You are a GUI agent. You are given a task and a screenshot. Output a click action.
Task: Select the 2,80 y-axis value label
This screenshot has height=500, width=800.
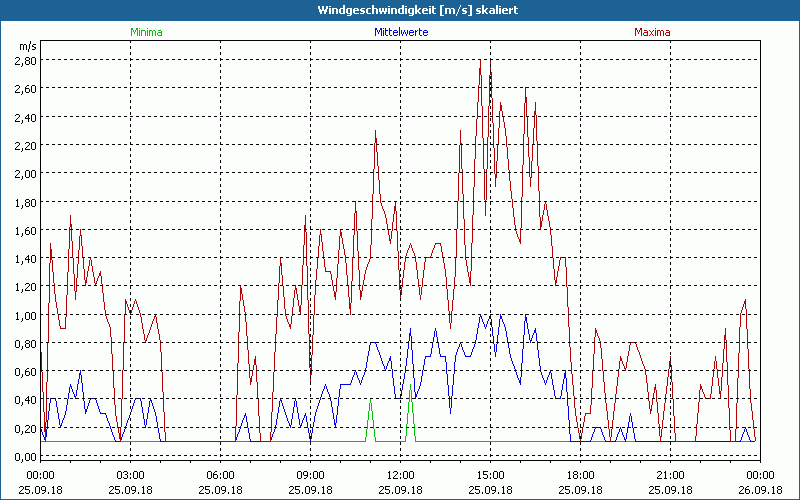[x=25, y=60]
